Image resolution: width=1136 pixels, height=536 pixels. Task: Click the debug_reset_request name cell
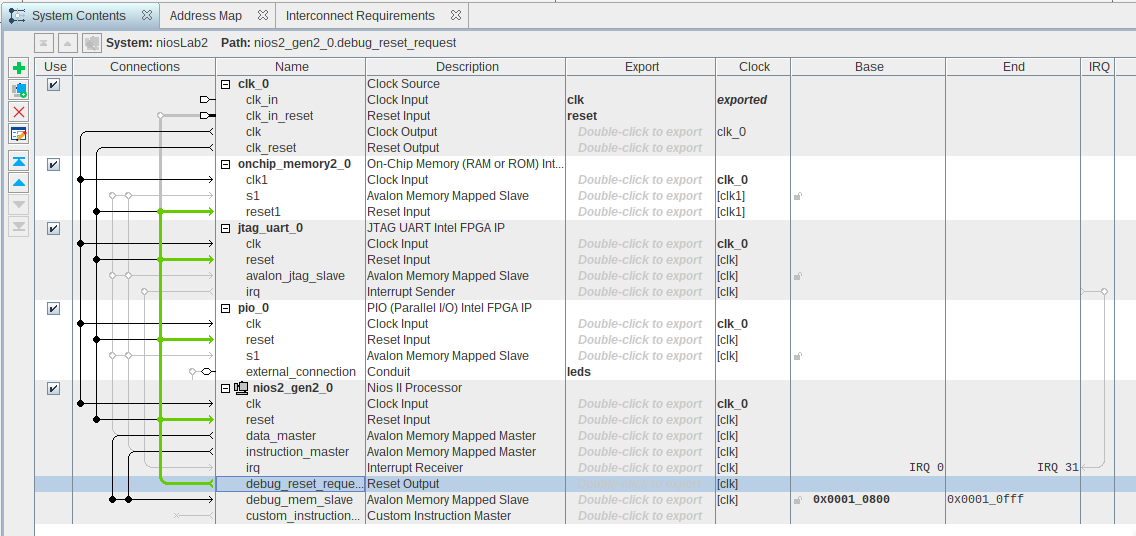(x=291, y=484)
